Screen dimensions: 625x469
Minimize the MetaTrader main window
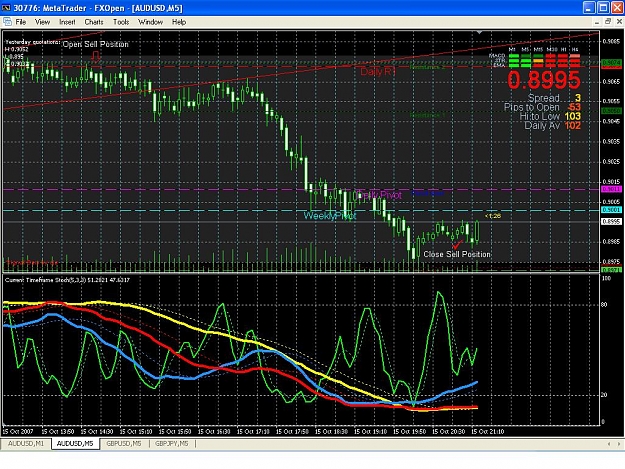pyautogui.click(x=590, y=8)
